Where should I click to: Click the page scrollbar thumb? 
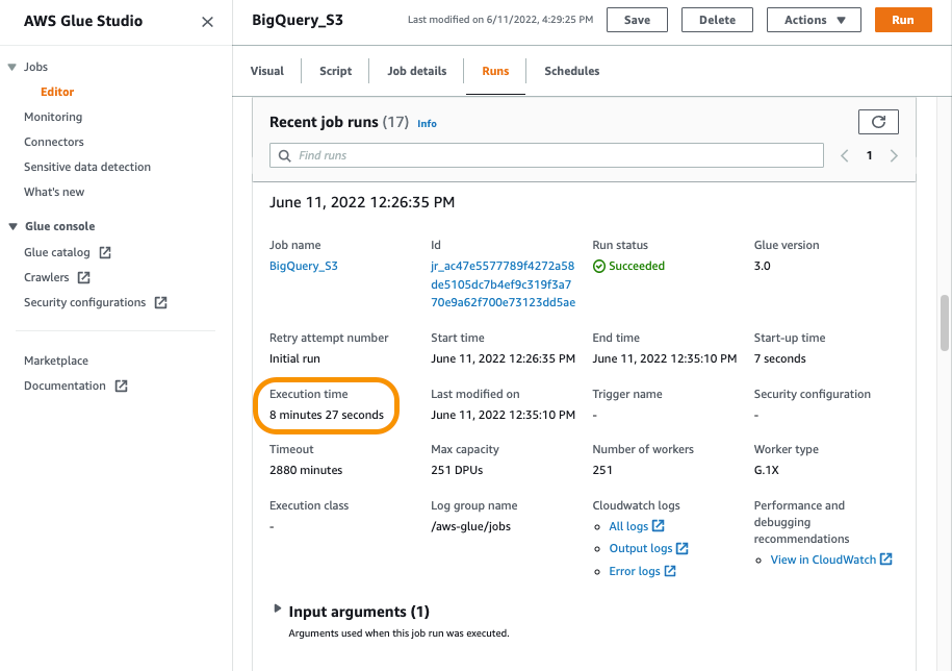coord(944,323)
